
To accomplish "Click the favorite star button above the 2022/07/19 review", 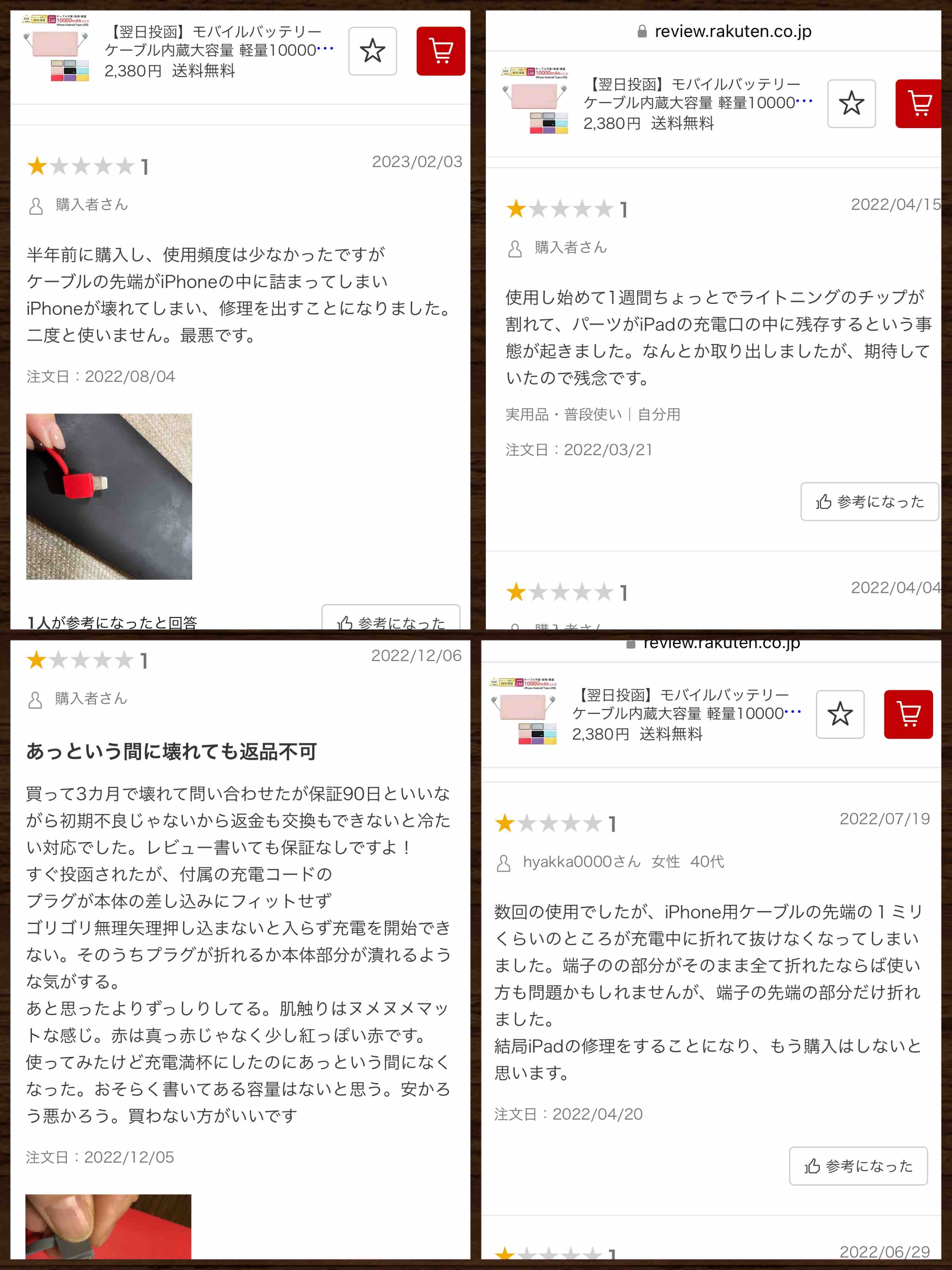I will coord(840,714).
